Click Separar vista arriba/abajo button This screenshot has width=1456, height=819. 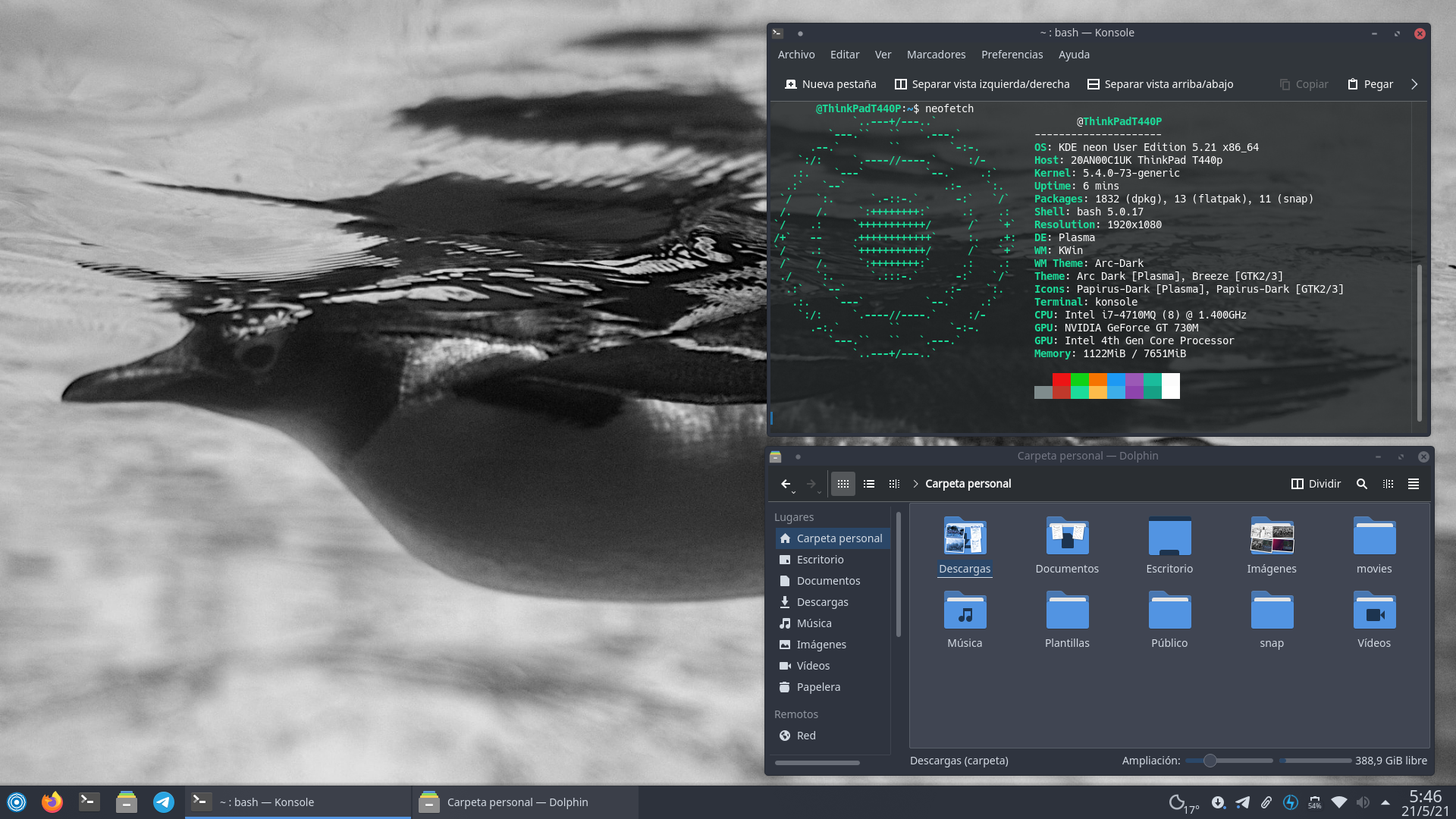tap(1160, 84)
